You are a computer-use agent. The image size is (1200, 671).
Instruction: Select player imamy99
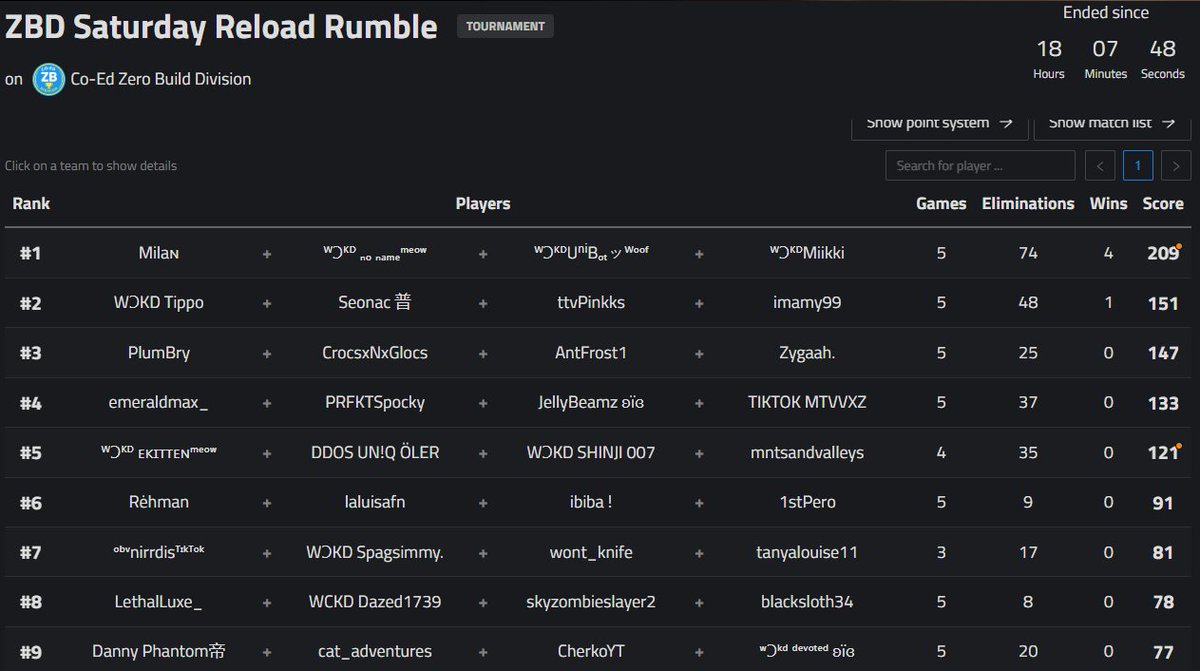click(x=807, y=303)
